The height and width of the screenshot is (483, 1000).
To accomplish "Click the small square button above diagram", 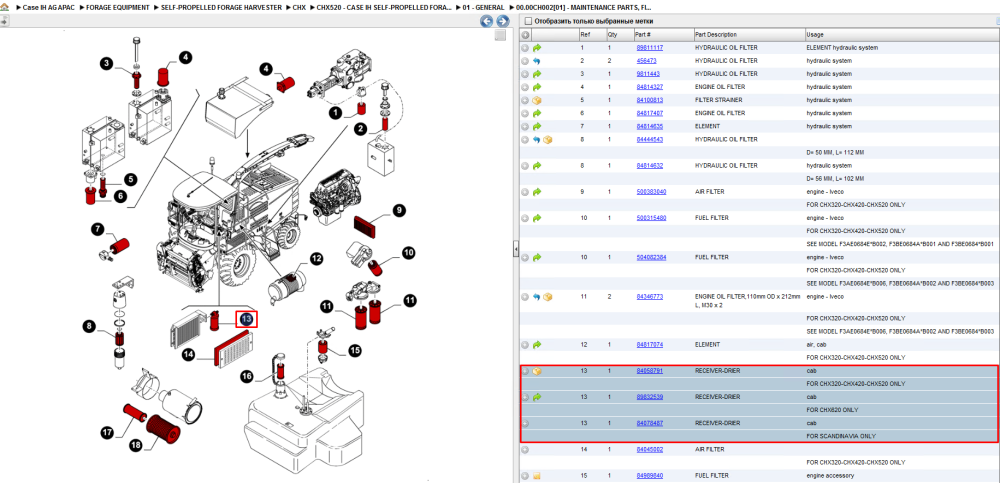I will tap(501, 35).
